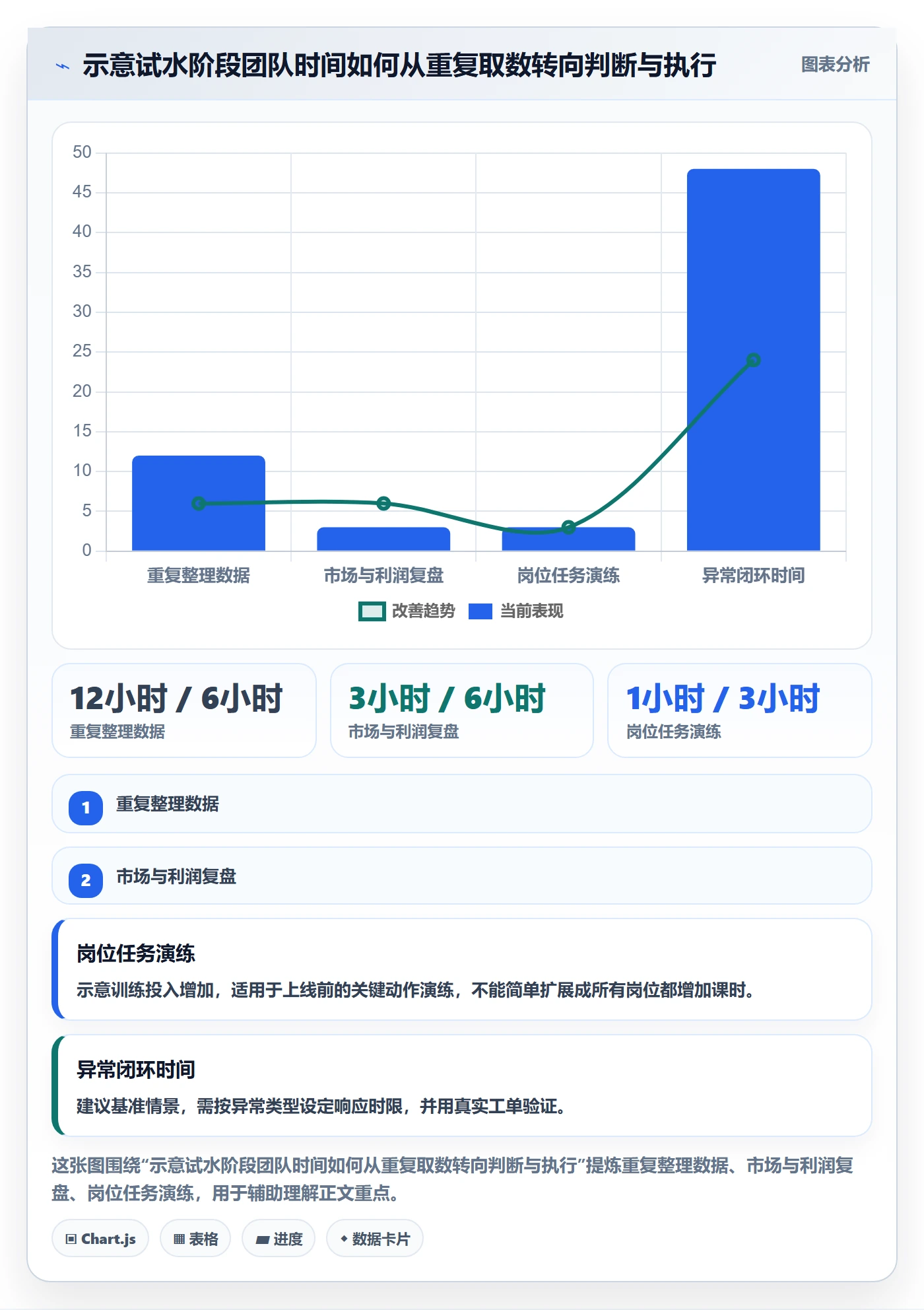This screenshot has height=1310, width=924.
Task: Click the 市场与利润复盘 axis label
Action: click(383, 576)
